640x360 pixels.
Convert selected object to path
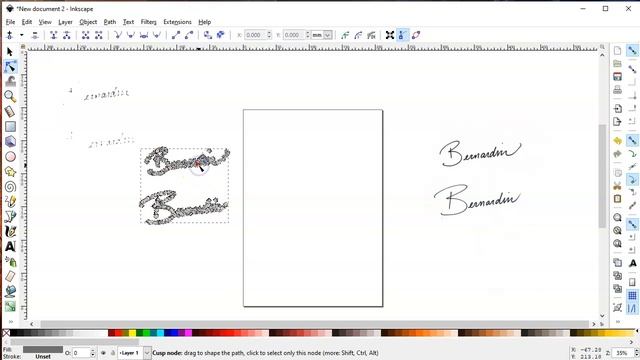[x=208, y=35]
